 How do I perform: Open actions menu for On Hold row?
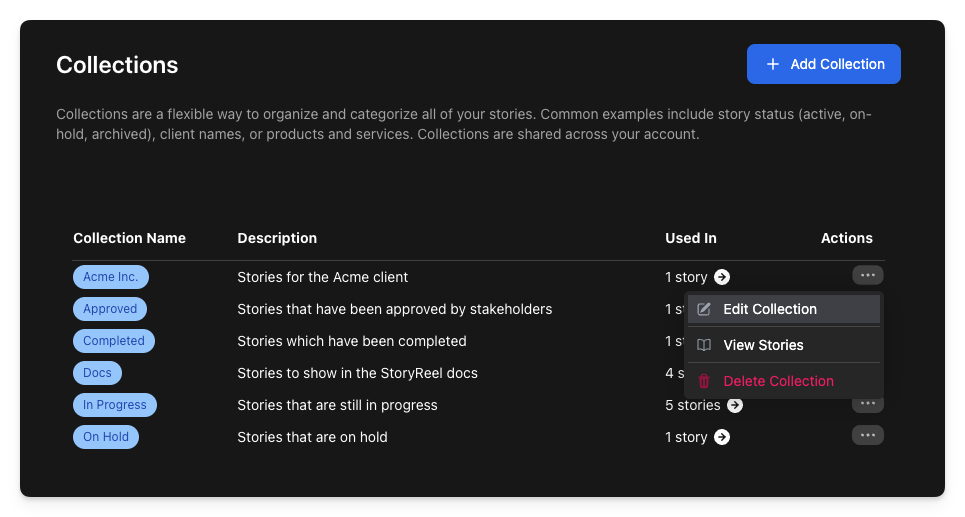(x=868, y=435)
